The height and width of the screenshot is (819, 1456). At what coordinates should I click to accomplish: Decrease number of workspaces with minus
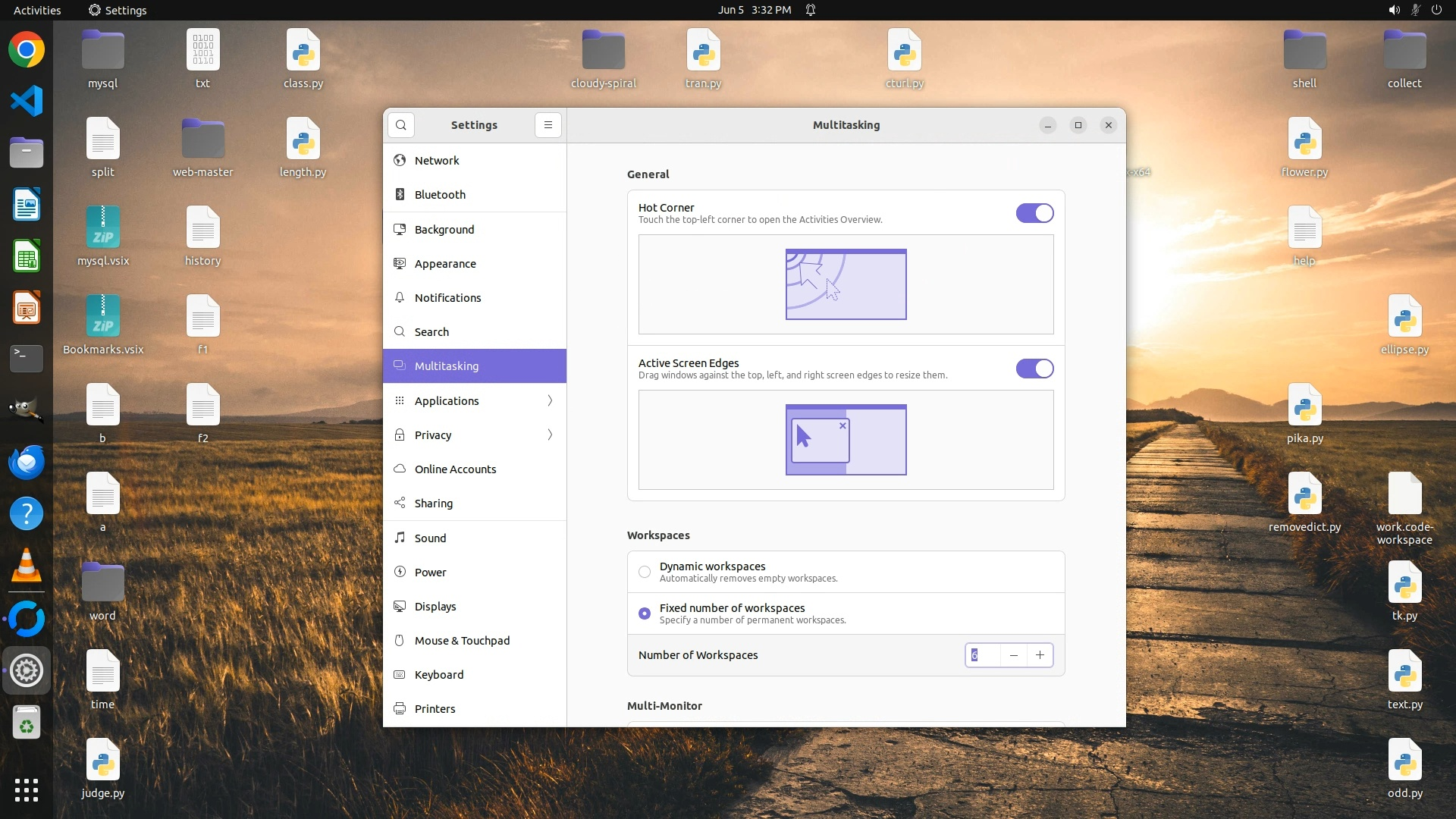click(x=1014, y=655)
